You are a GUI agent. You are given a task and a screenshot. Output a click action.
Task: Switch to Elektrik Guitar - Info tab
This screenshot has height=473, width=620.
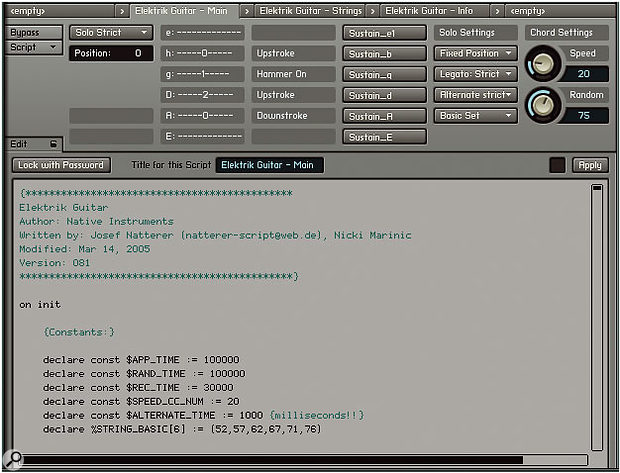[435, 11]
